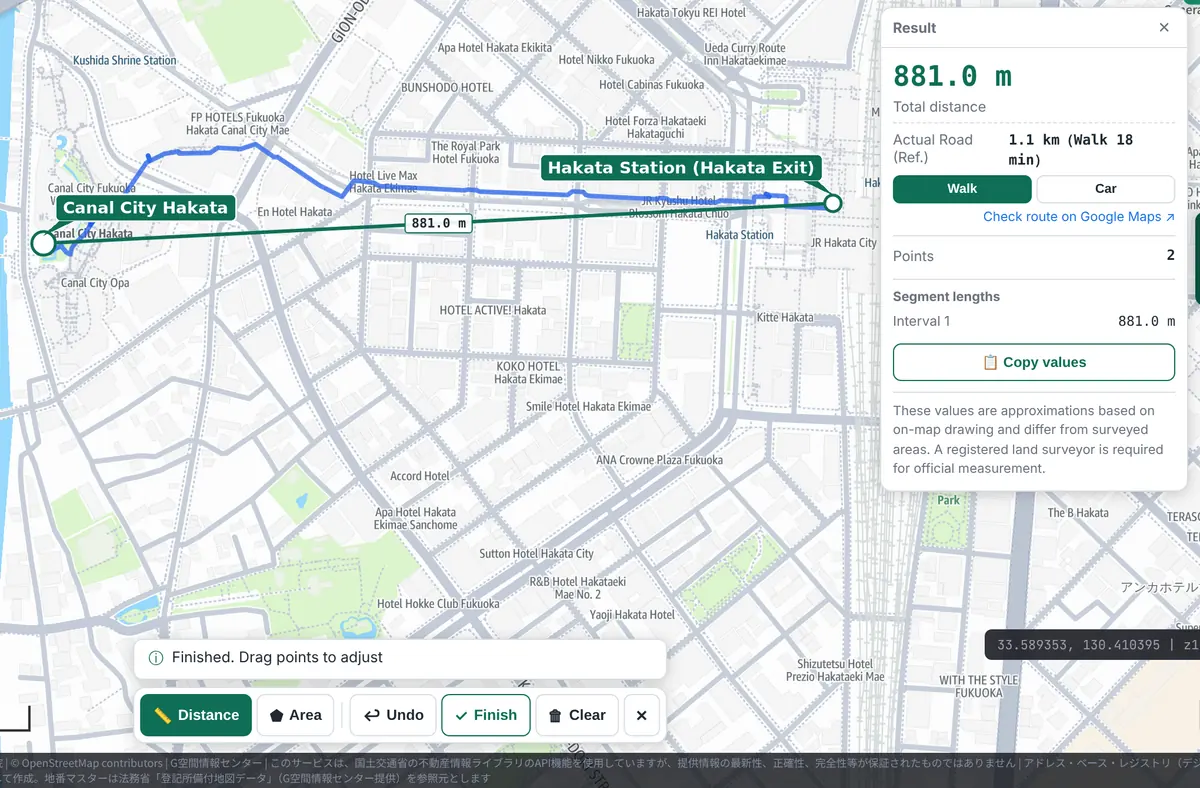This screenshot has width=1200, height=788.
Task: Switch to the Area measurement tool
Action: tap(295, 715)
